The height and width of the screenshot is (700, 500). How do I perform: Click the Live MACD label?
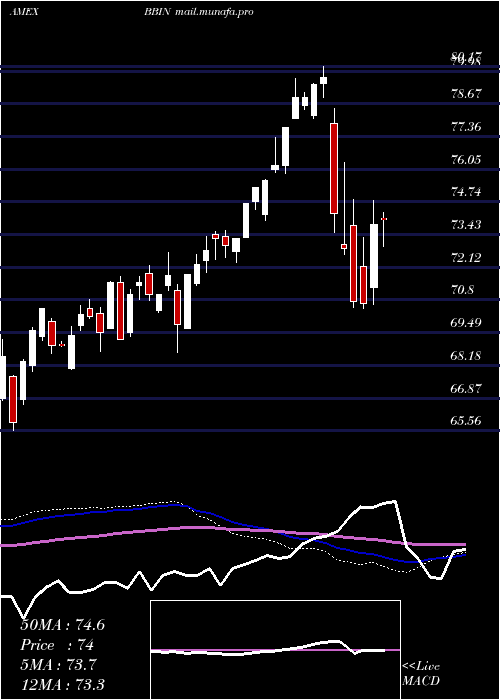tap(421, 674)
